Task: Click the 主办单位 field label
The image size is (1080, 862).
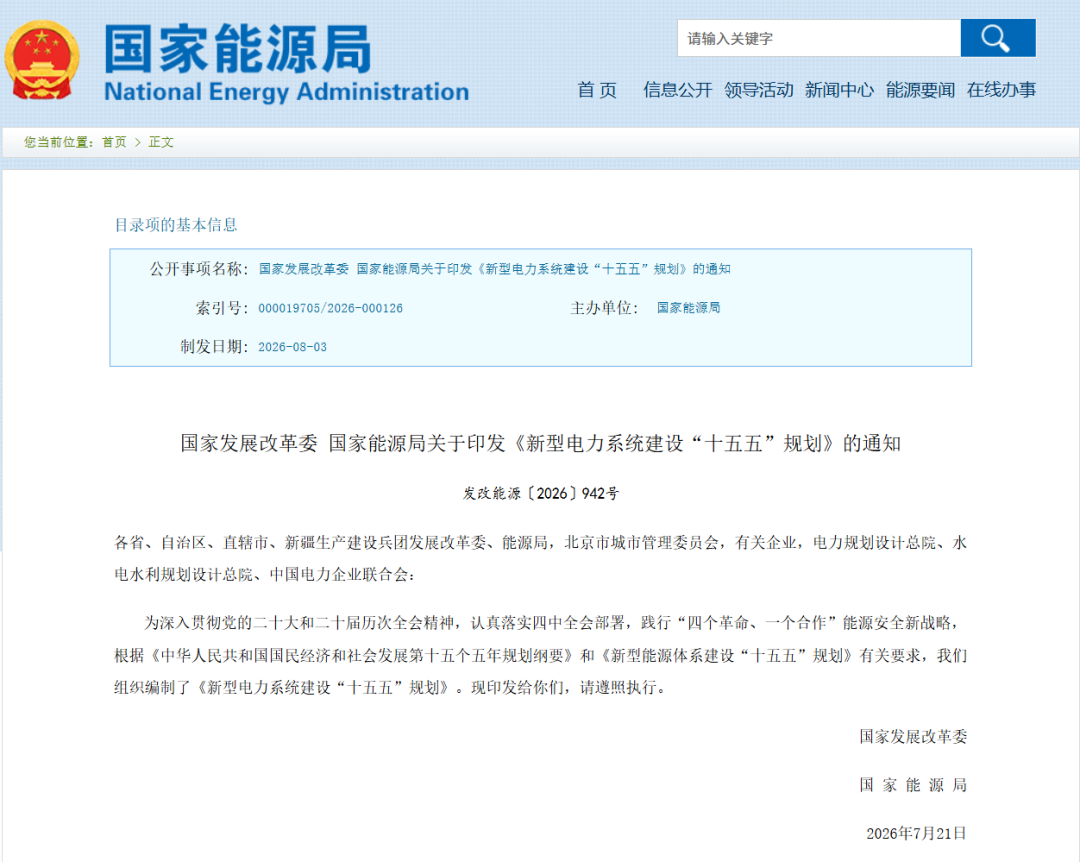Action: coord(605,308)
